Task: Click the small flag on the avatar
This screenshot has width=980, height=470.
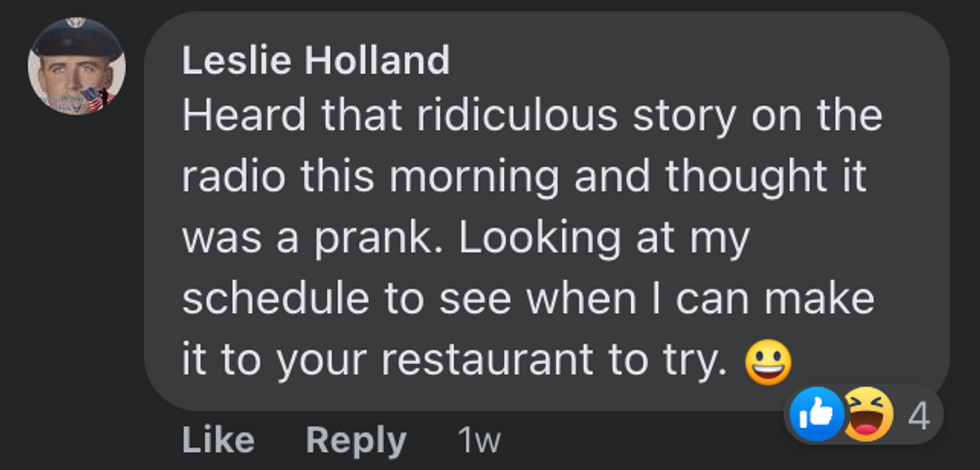Action: (95, 98)
